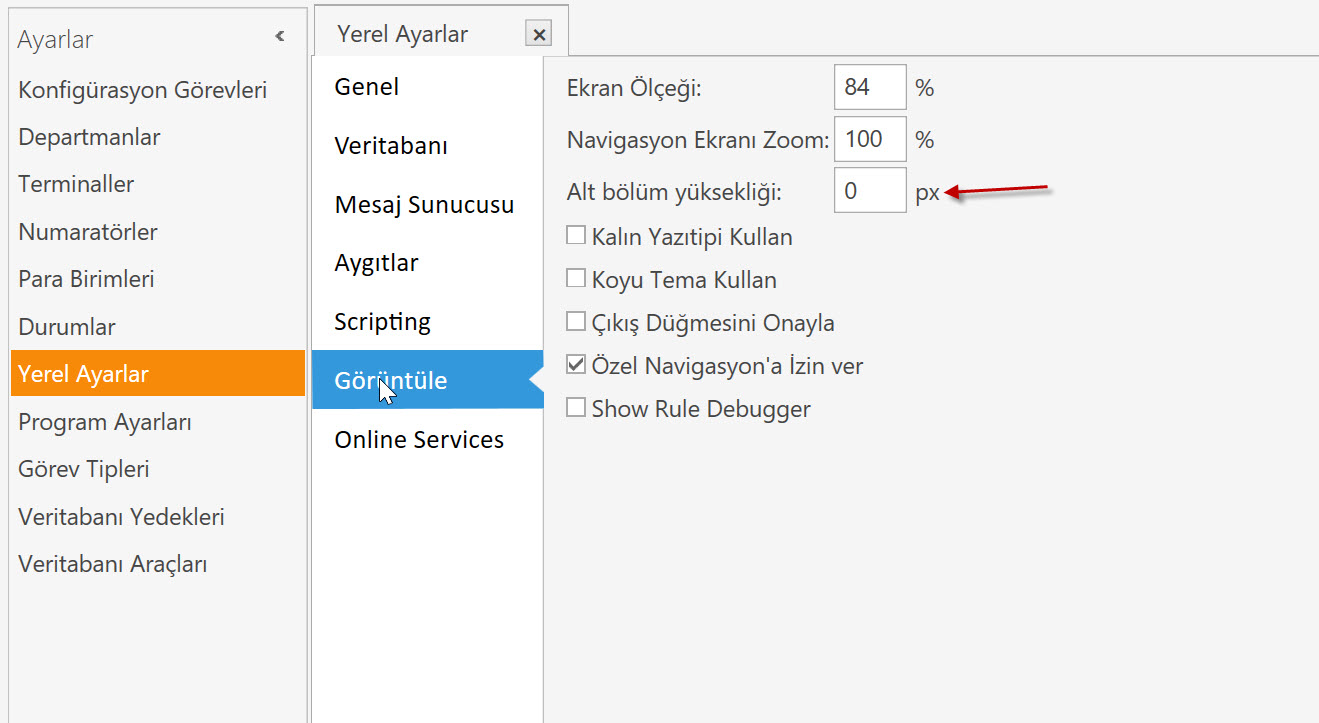Viewport: 1319px width, 723px height.
Task: Select the Mesaj Sunucusu tab
Action: [x=424, y=205]
